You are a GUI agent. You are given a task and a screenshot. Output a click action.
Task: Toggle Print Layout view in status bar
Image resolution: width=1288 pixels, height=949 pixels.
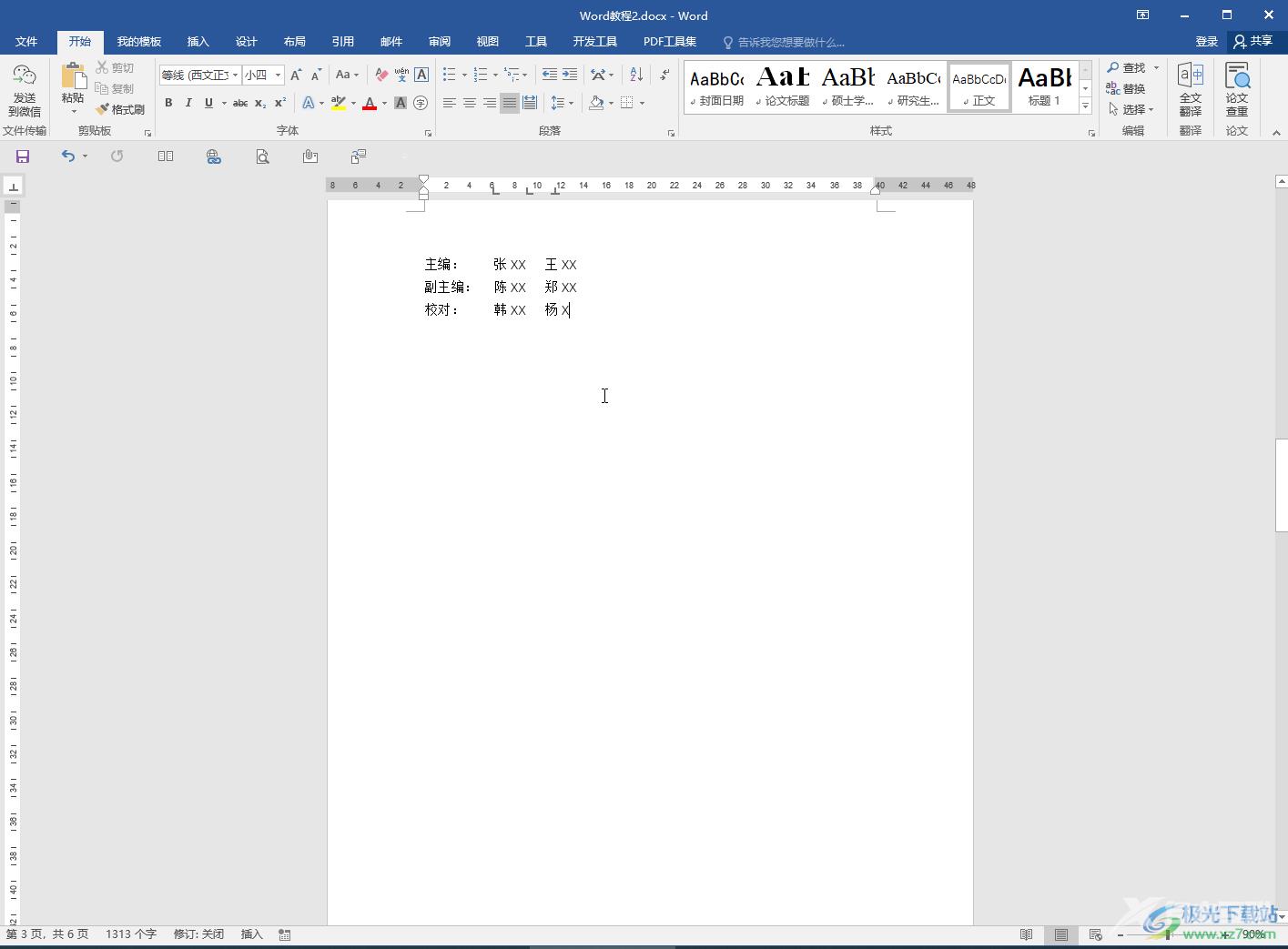click(1061, 934)
